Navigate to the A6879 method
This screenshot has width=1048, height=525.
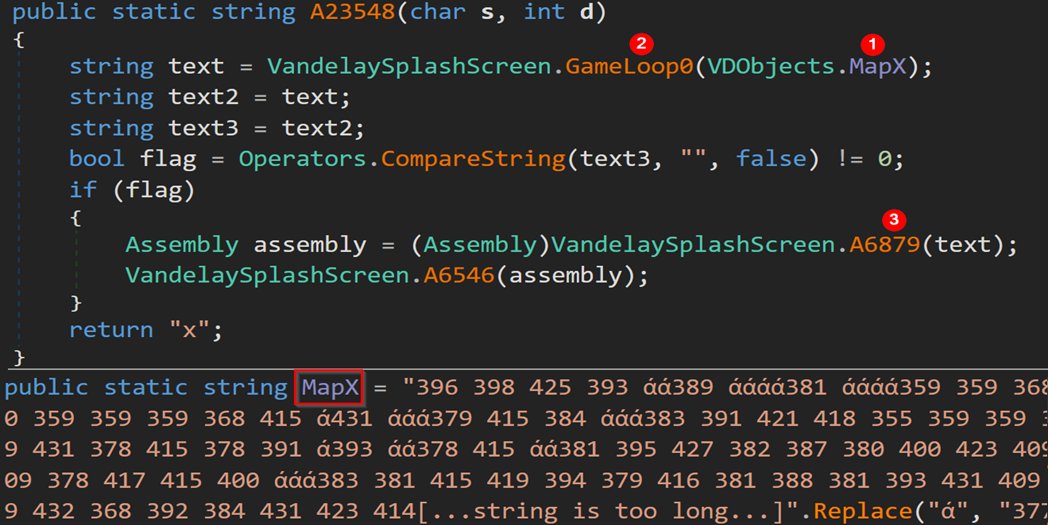885,244
